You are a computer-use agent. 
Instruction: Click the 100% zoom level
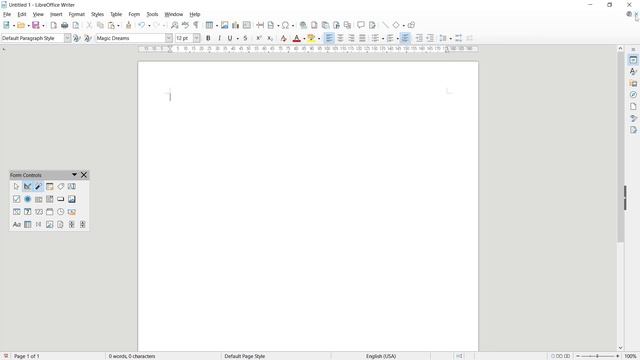click(630, 356)
